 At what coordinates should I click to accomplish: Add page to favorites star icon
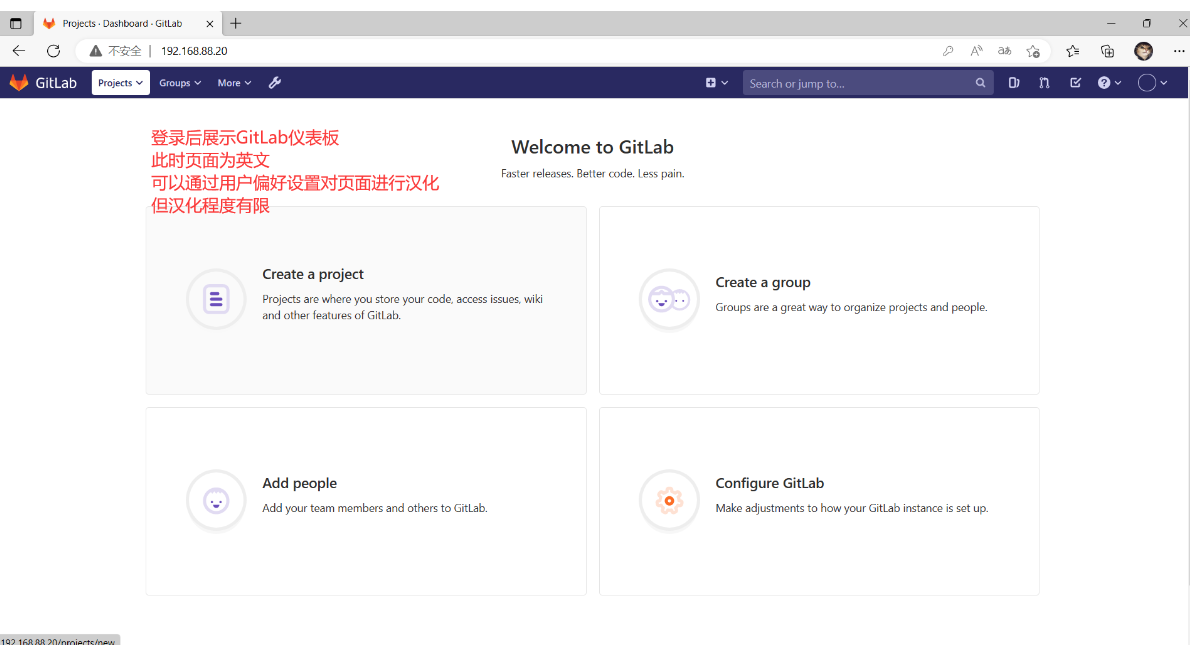[1033, 52]
